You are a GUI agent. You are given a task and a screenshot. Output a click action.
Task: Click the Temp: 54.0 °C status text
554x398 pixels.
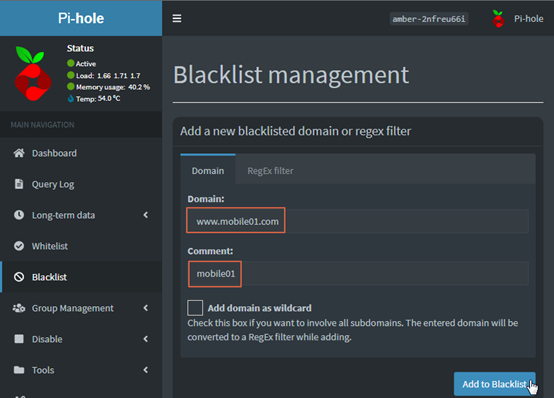tap(98, 99)
